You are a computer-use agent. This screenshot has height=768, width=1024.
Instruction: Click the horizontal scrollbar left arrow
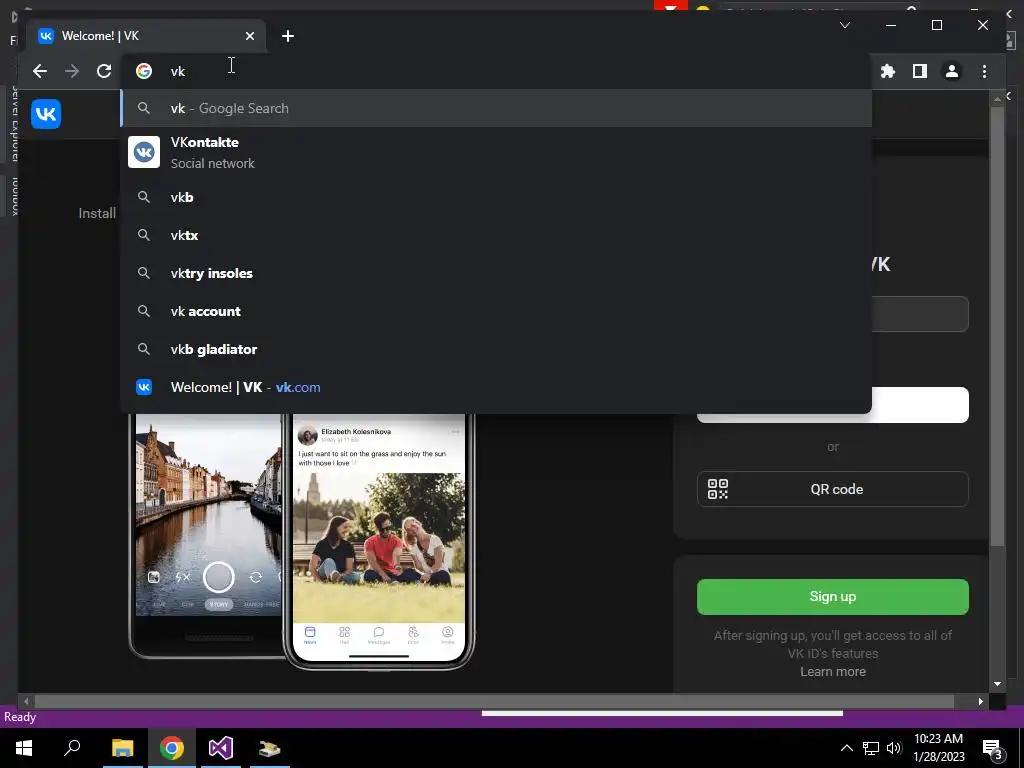click(26, 701)
